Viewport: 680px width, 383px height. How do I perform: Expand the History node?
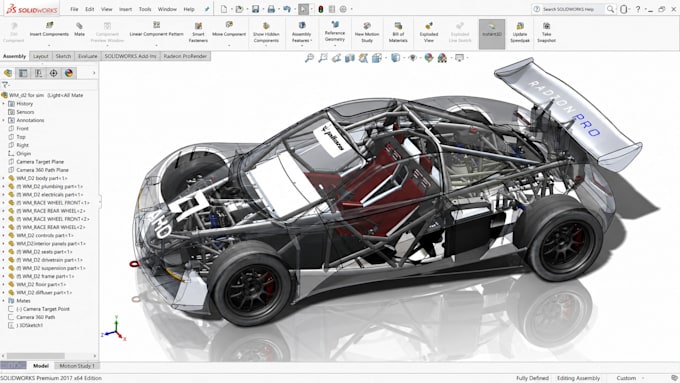point(4,104)
